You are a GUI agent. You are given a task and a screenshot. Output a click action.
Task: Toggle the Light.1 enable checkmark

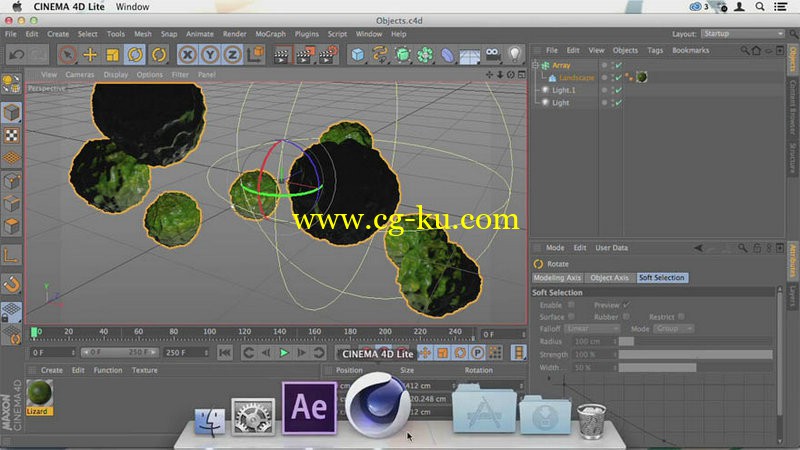pos(618,90)
